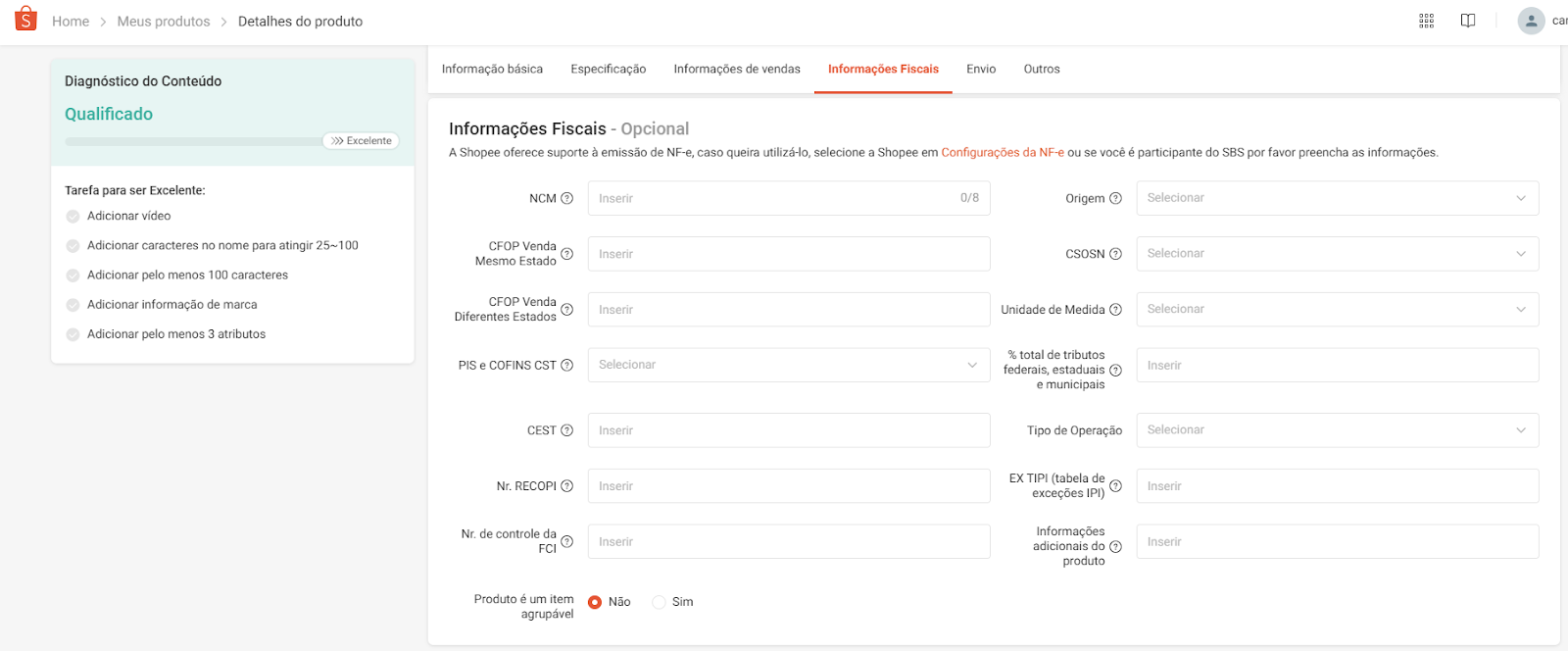Open the Origem help tooltip icon
This screenshot has height=651, width=1568.
point(1118,197)
